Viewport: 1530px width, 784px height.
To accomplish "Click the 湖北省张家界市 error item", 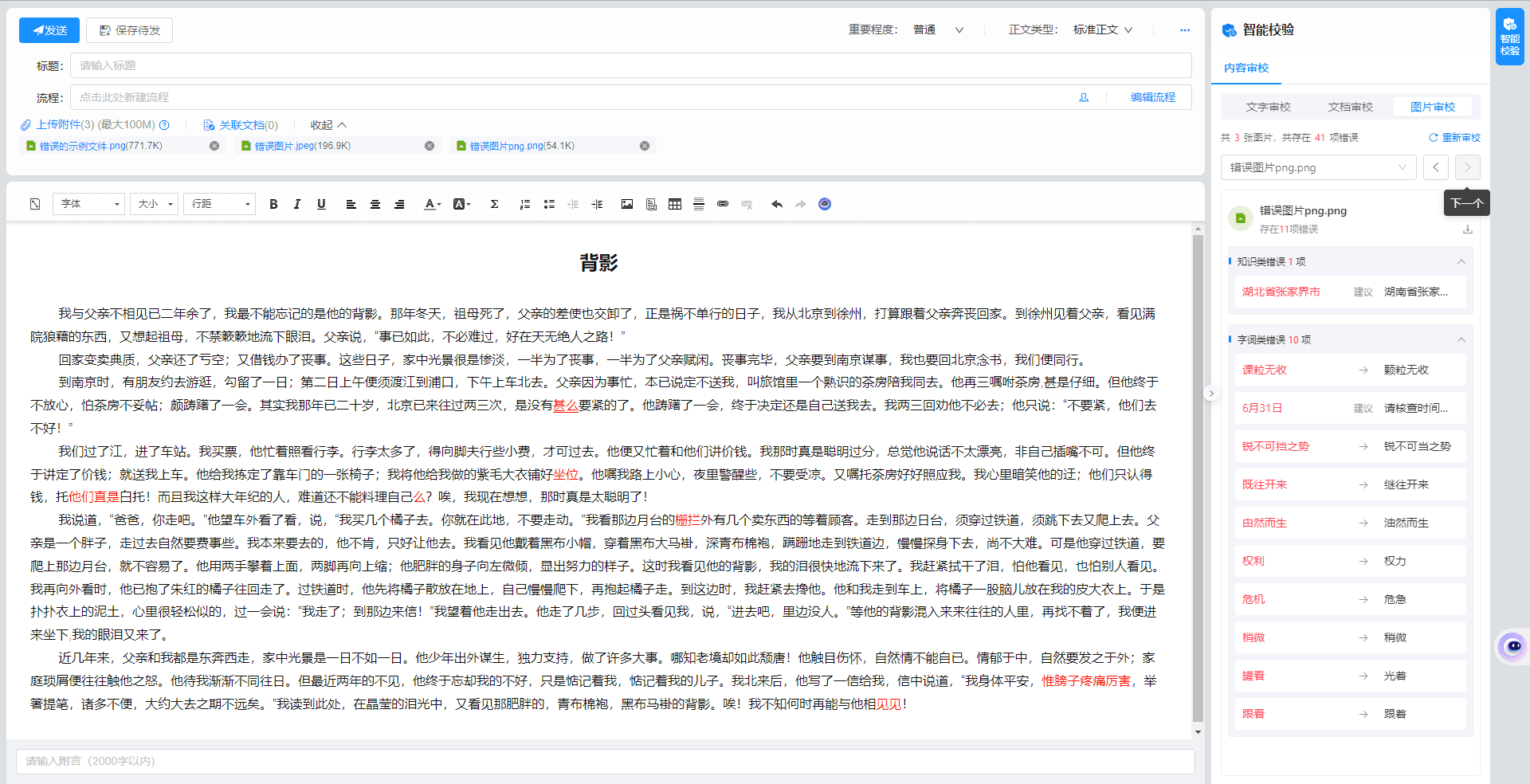I will tap(1350, 292).
